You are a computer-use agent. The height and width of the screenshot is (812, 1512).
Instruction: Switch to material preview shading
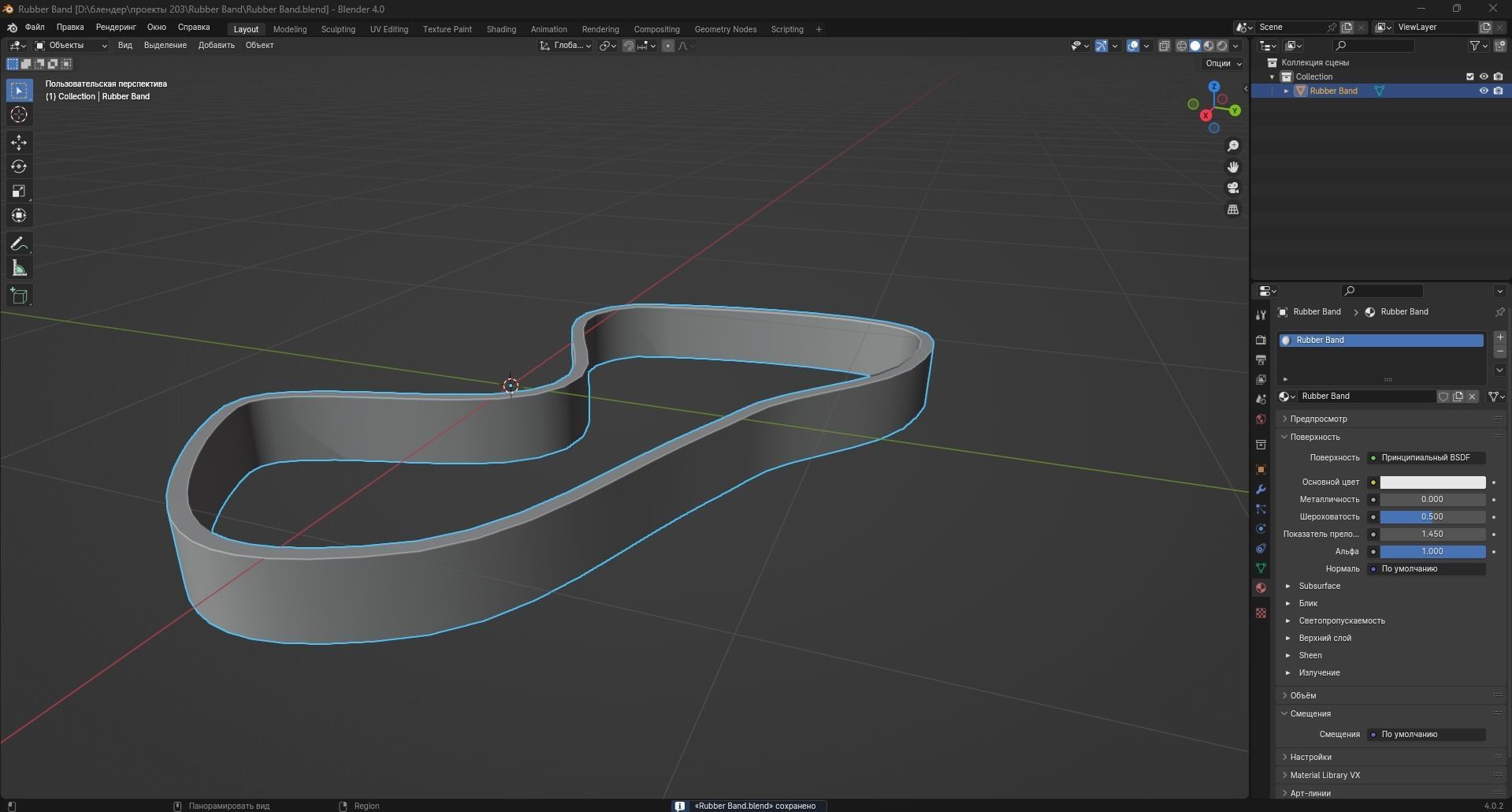(1209, 46)
